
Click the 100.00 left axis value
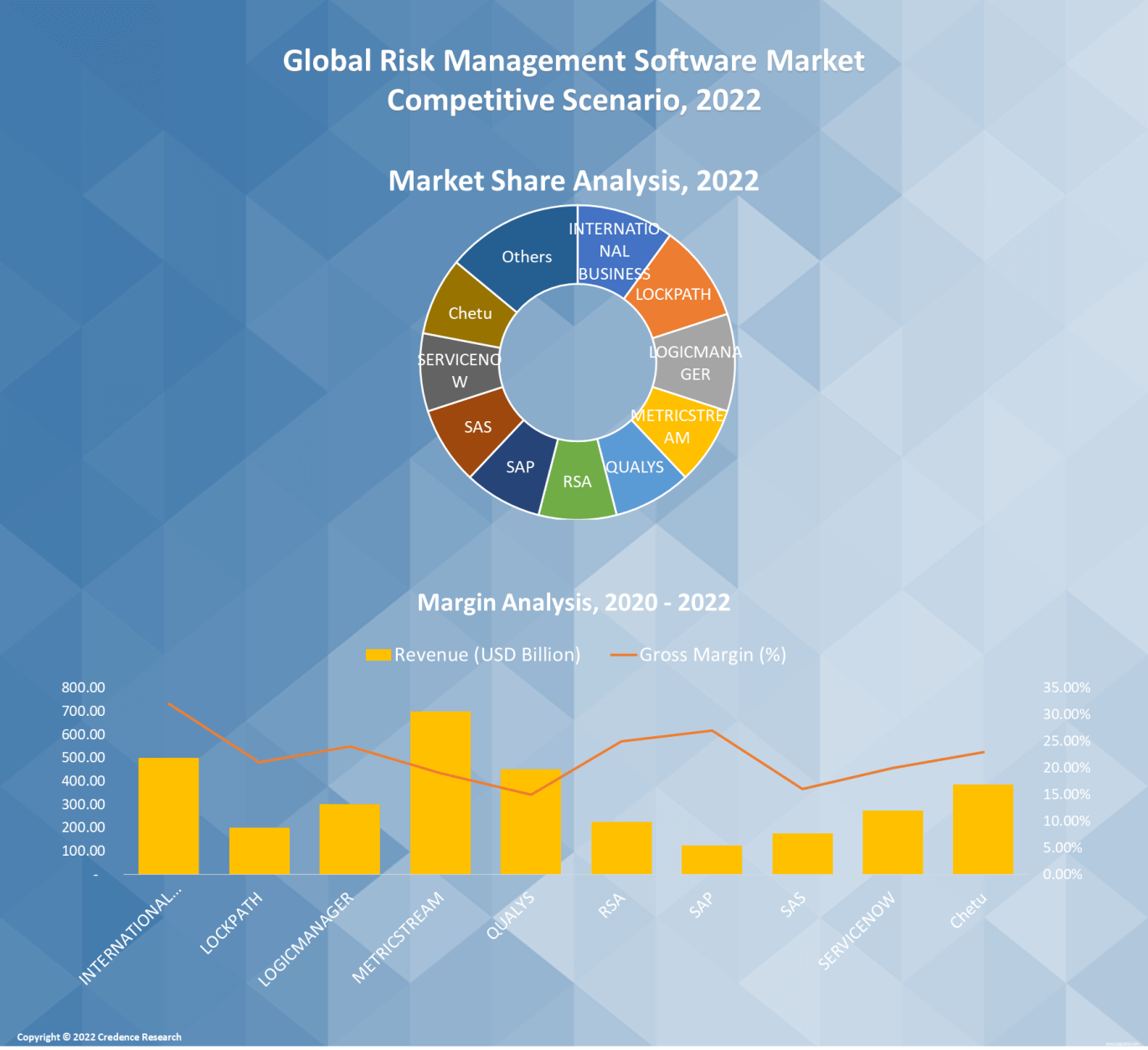click(84, 851)
